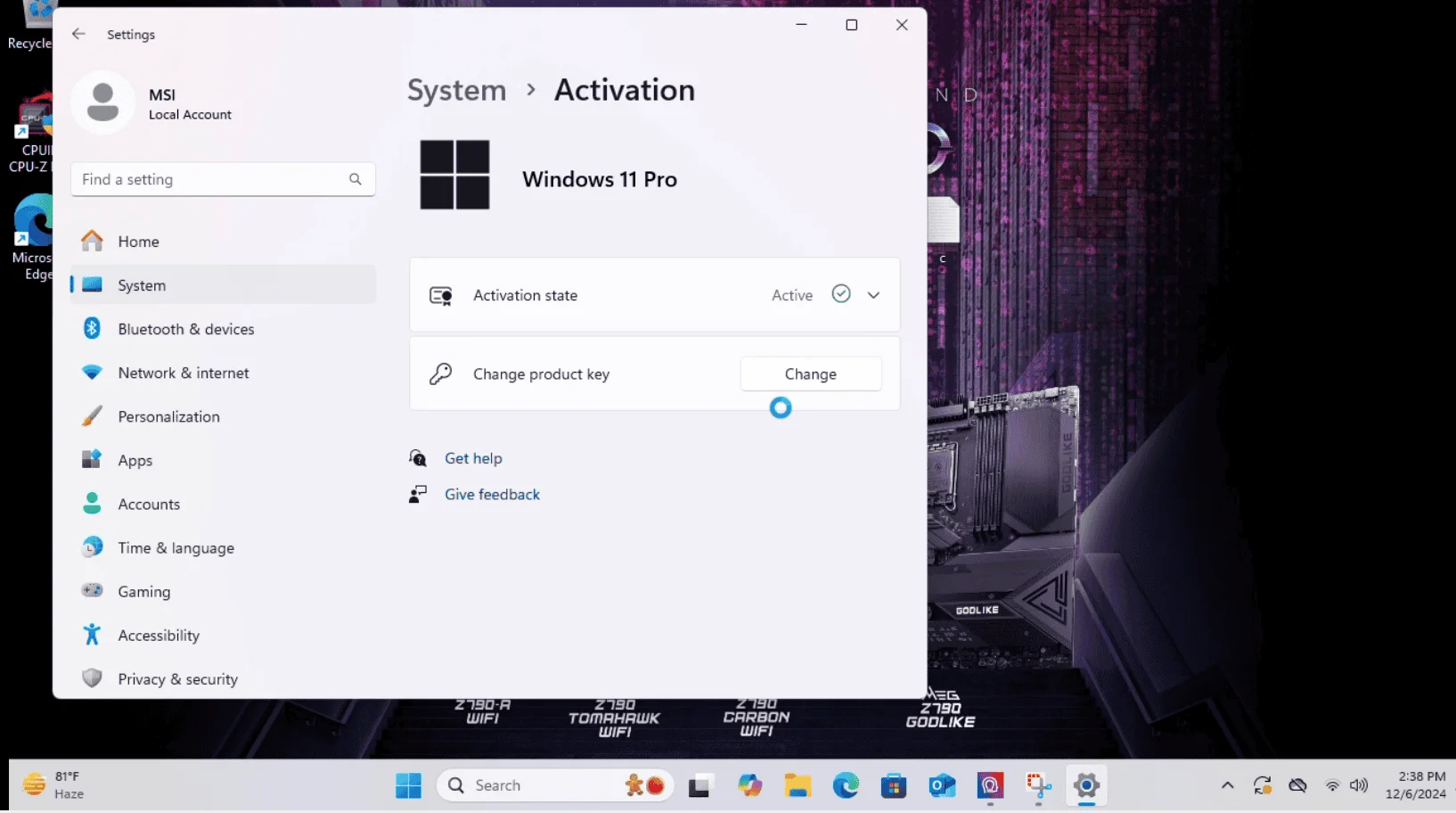Open the purple app next to Outlook on taskbar
The width and height of the screenshot is (1456, 813).
tap(990, 785)
